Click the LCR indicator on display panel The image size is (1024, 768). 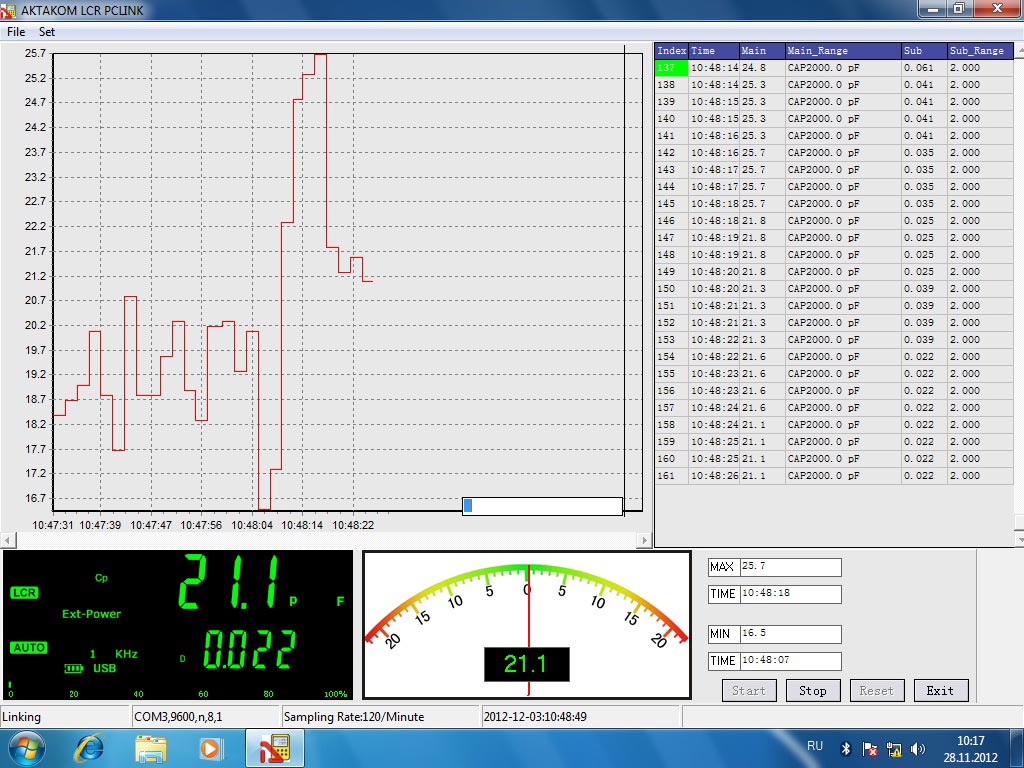click(x=24, y=592)
